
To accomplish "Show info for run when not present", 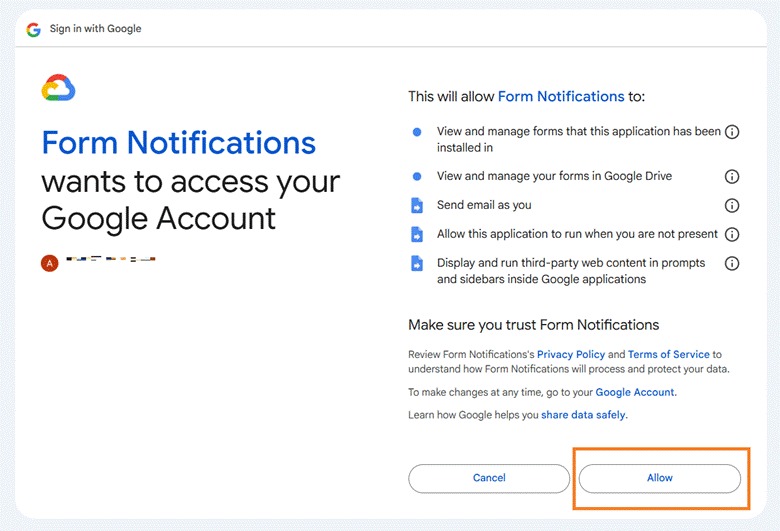I will point(732,234).
